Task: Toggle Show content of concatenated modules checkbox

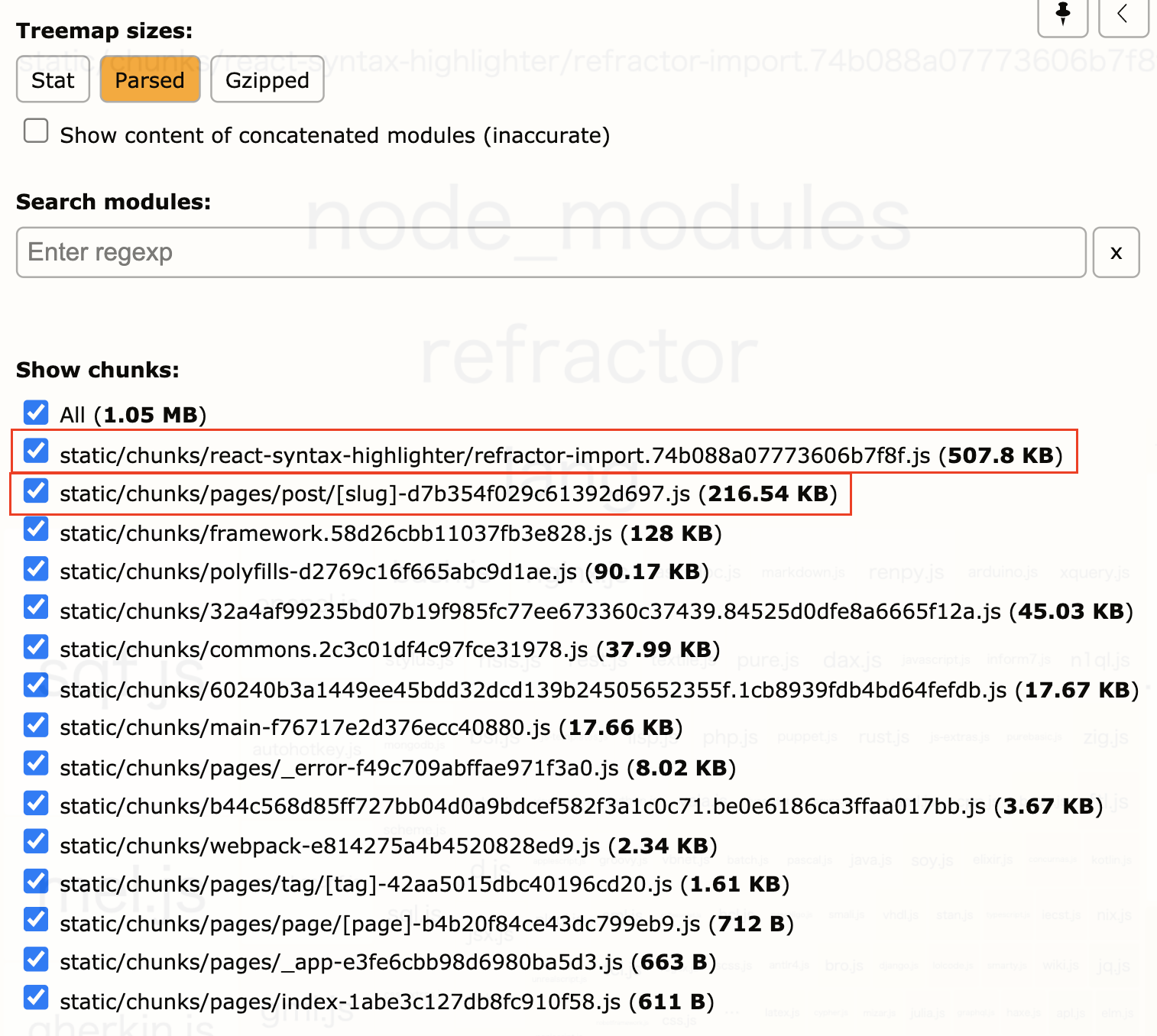Action: coord(36,131)
